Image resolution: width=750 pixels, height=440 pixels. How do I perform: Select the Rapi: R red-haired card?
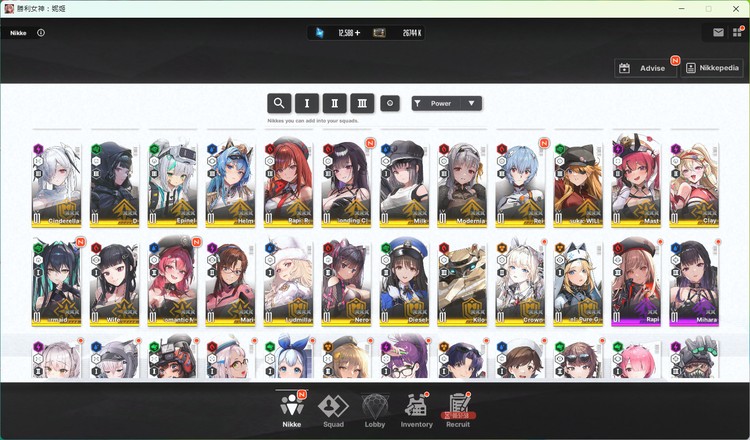[288, 184]
